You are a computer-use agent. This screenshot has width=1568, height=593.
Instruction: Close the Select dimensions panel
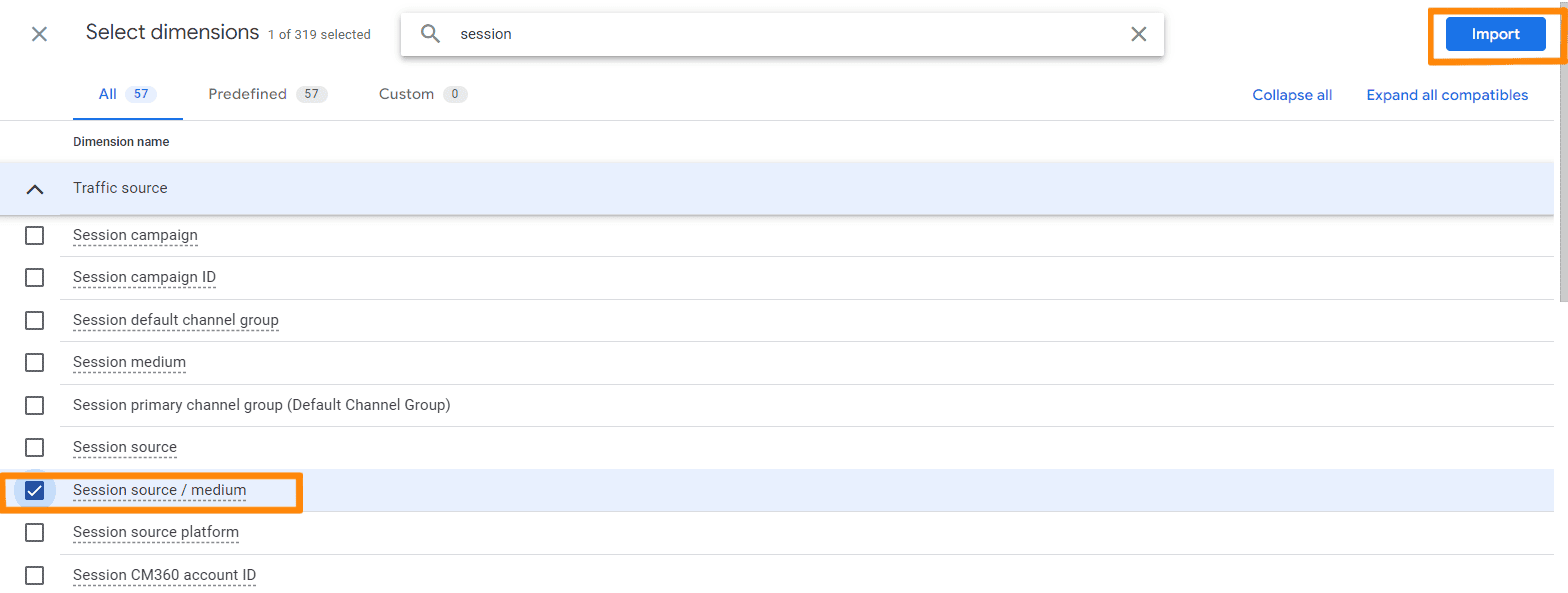click(39, 34)
